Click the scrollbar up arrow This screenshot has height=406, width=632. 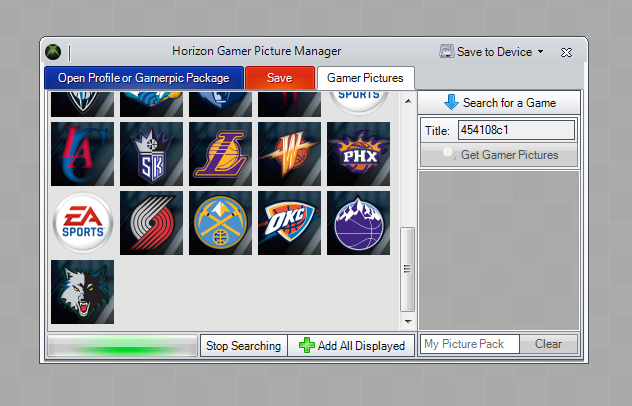tap(408, 101)
